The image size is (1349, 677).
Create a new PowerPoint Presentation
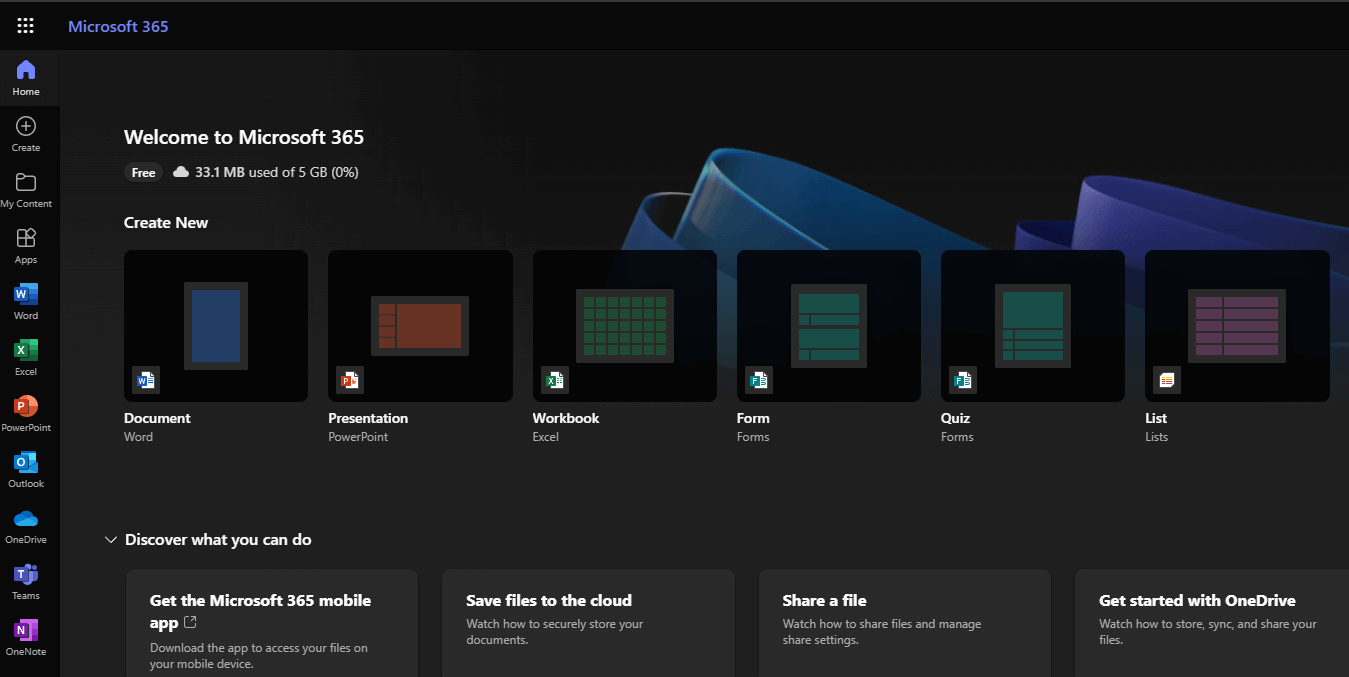point(419,325)
